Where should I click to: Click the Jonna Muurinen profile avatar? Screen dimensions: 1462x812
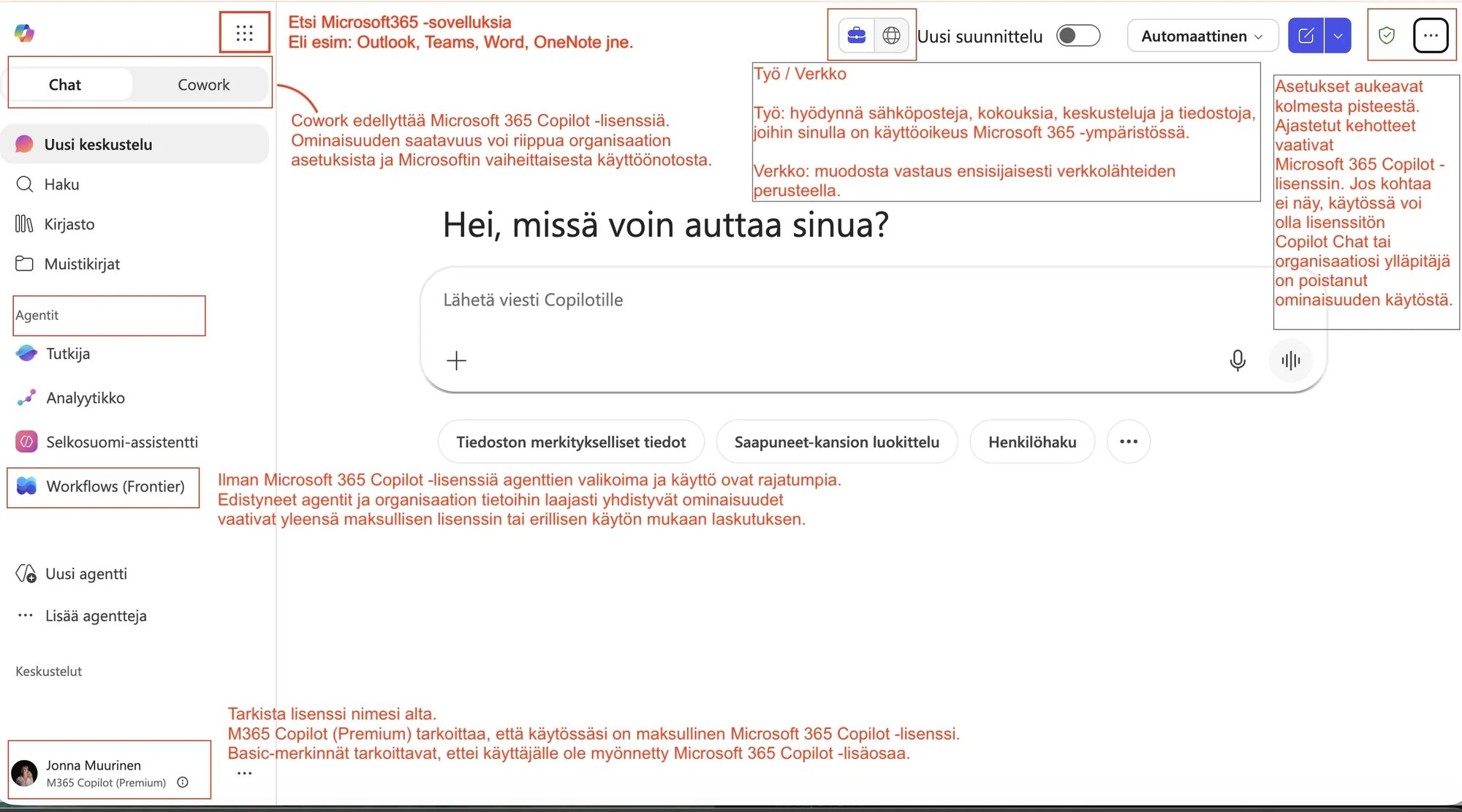[25, 773]
